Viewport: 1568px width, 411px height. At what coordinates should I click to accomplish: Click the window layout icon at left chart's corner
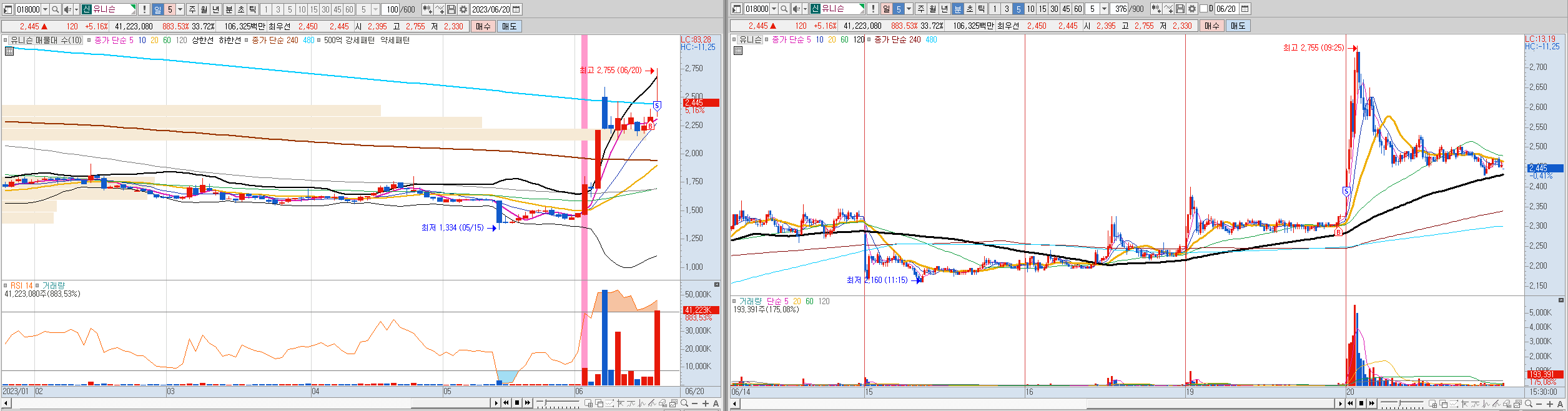pos(8,9)
